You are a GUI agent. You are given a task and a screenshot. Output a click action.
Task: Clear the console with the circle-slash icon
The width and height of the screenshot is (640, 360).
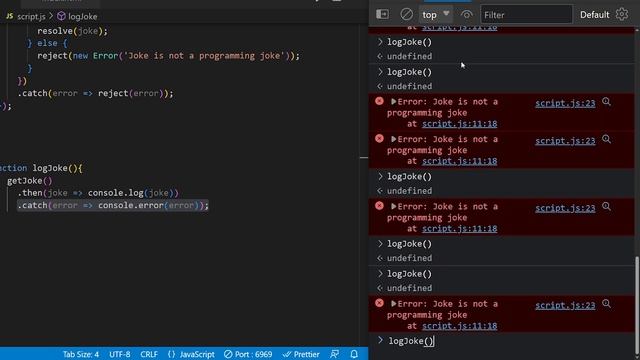(x=406, y=14)
